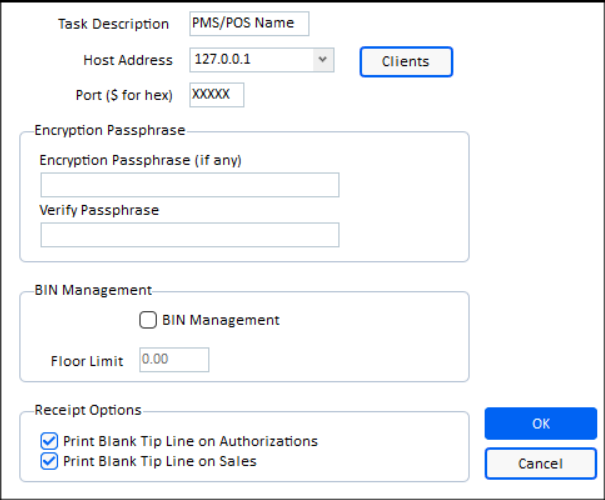Viewport: 605px width, 500px height.
Task: Expand the Host Address dropdown arrow
Action: 322,60
